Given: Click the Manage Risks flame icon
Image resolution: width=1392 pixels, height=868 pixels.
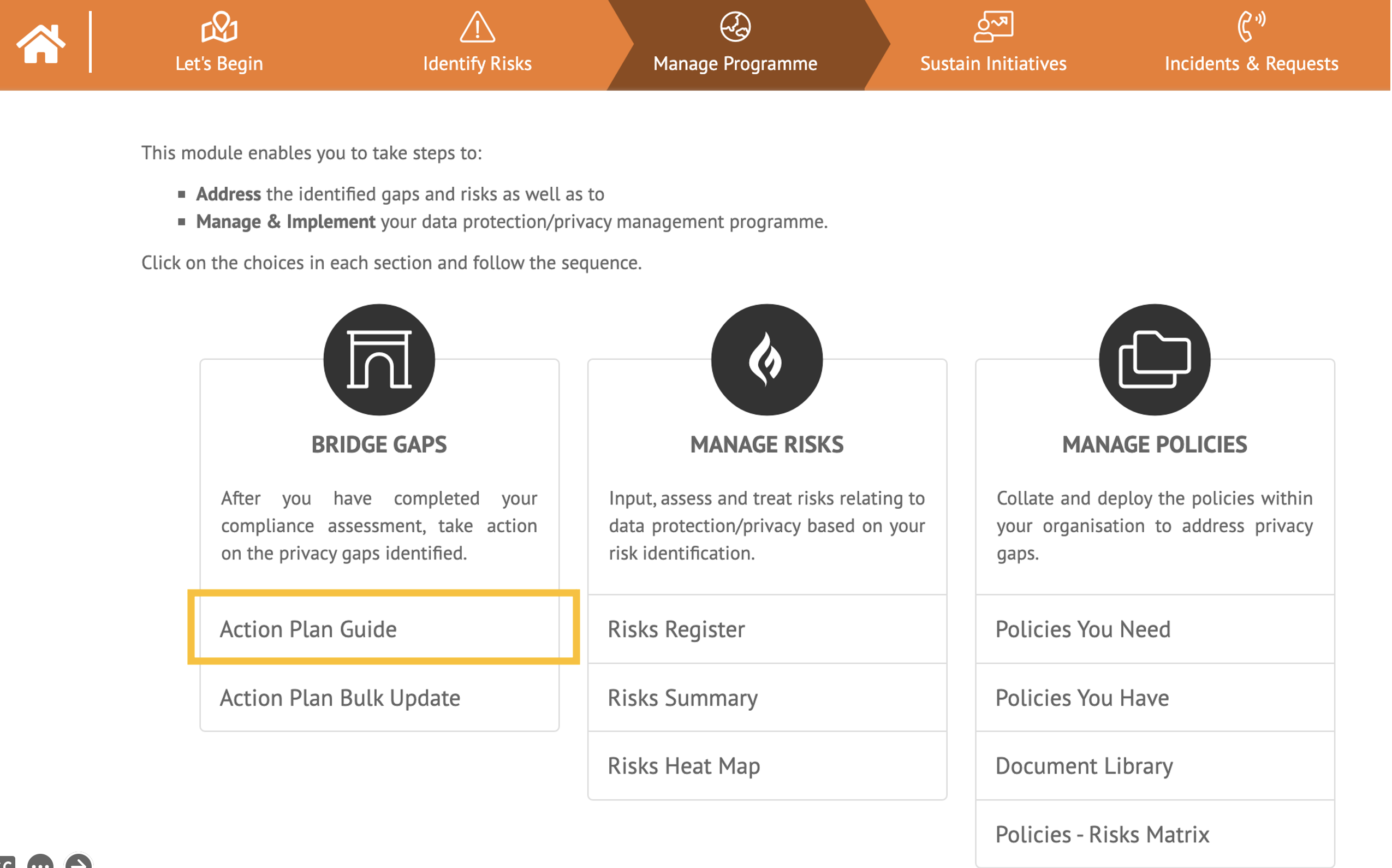Looking at the screenshot, I should 767,359.
